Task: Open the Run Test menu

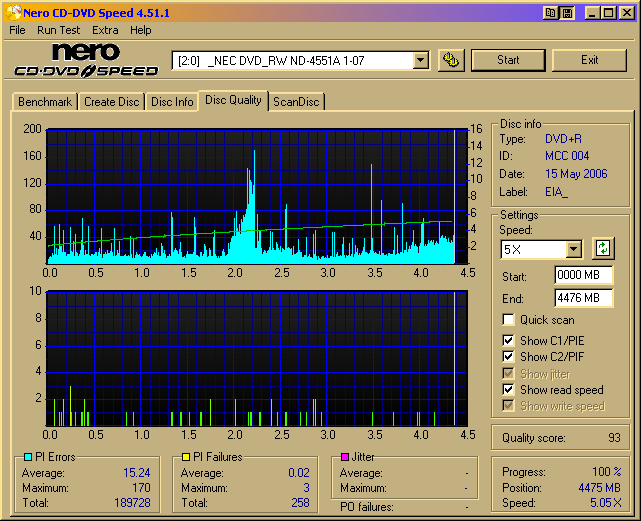Action: click(x=58, y=30)
